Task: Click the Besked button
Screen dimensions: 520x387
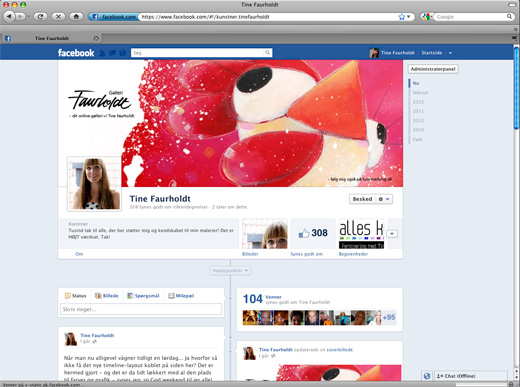Action: pos(362,199)
